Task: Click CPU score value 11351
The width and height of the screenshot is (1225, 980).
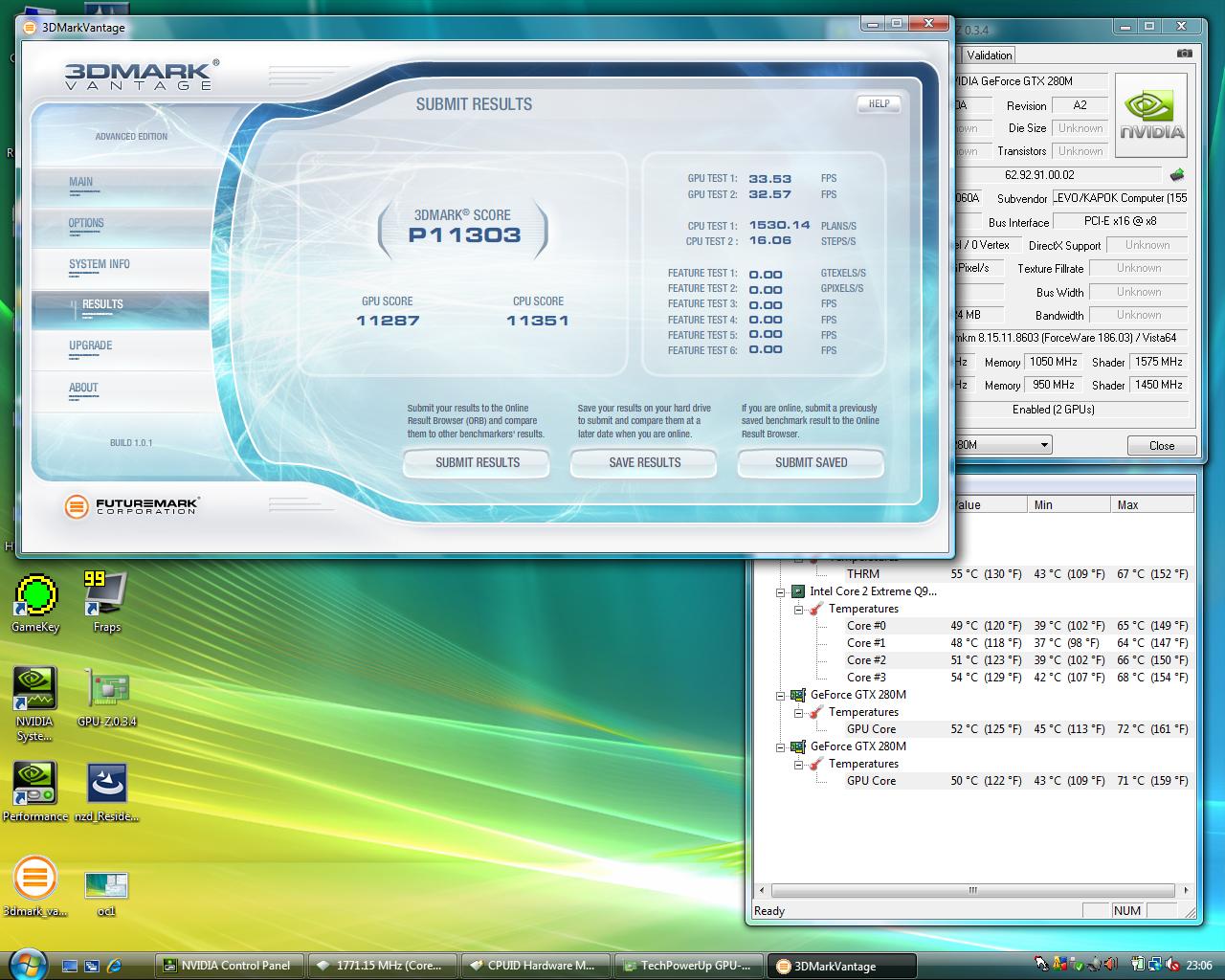Action: (x=538, y=321)
